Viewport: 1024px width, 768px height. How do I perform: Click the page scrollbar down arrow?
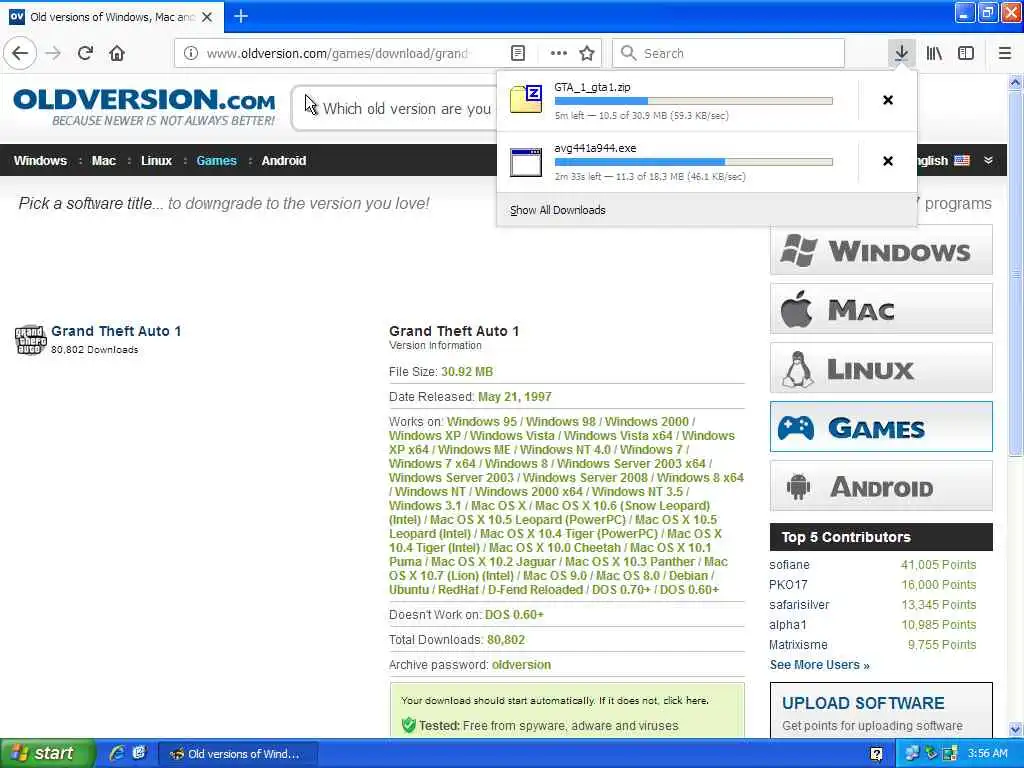1015,729
